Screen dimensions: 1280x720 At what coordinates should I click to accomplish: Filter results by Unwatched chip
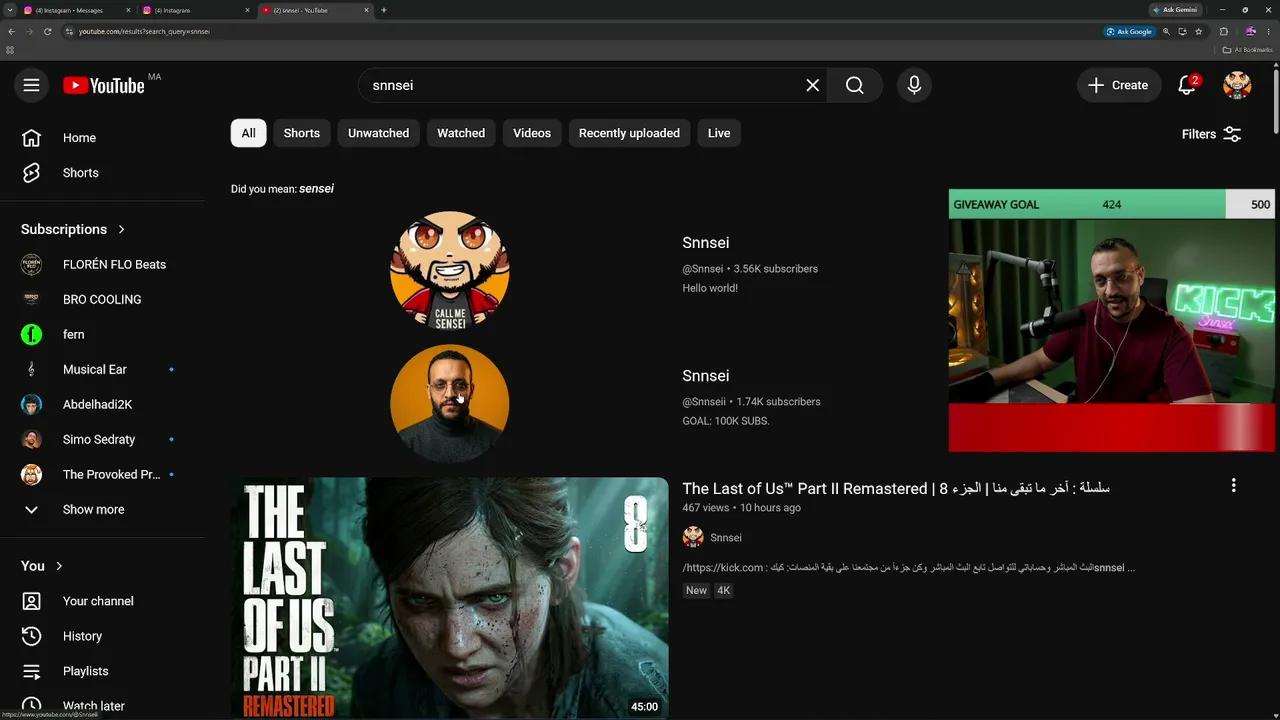click(x=378, y=133)
